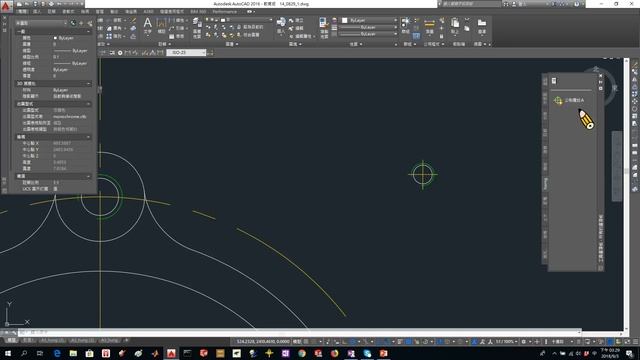This screenshot has width=640, height=360.
Task: Click Quick Select in Properties palette
Action: (90, 23)
